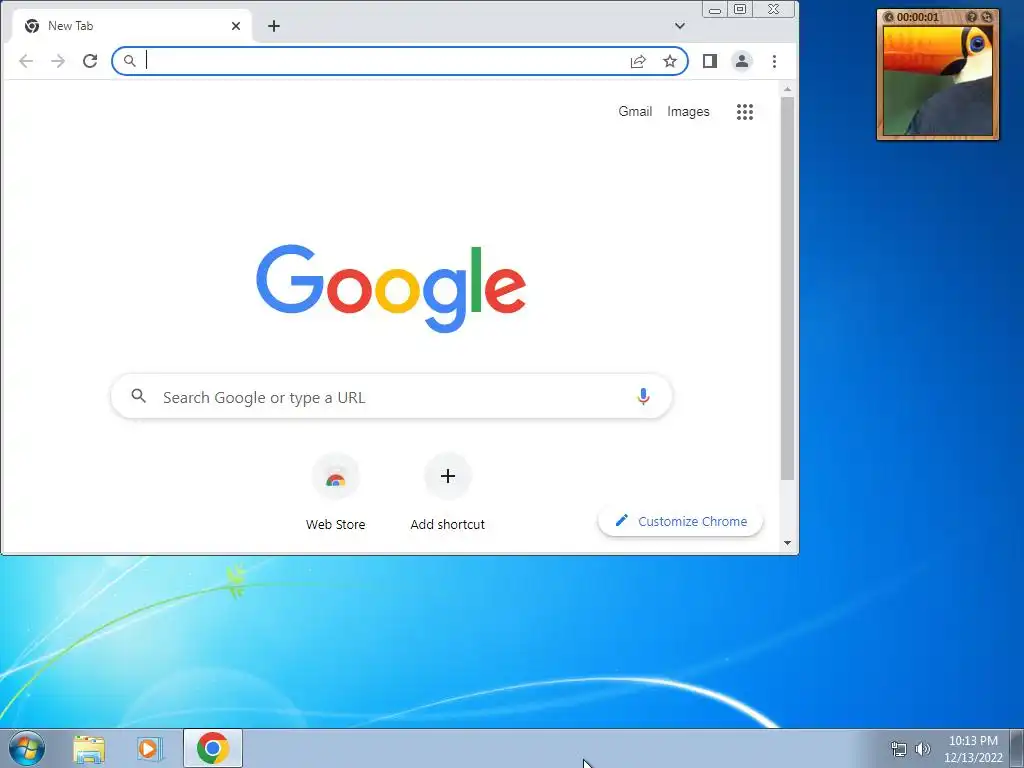
Task: Open the Windows Start menu
Action: (x=27, y=748)
